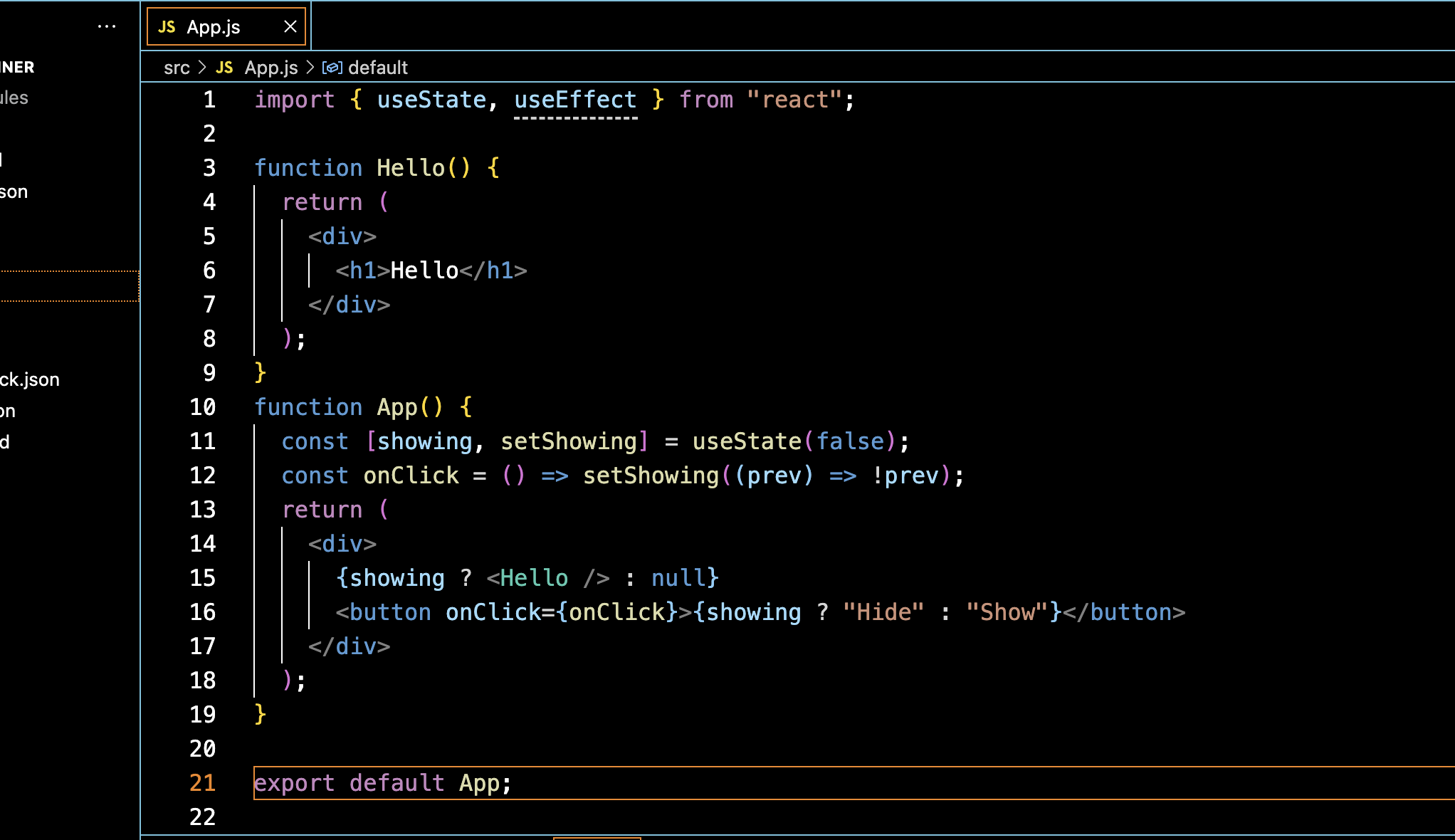1455x840 pixels.
Task: Click the src folder breadcrumb
Action: [177, 68]
